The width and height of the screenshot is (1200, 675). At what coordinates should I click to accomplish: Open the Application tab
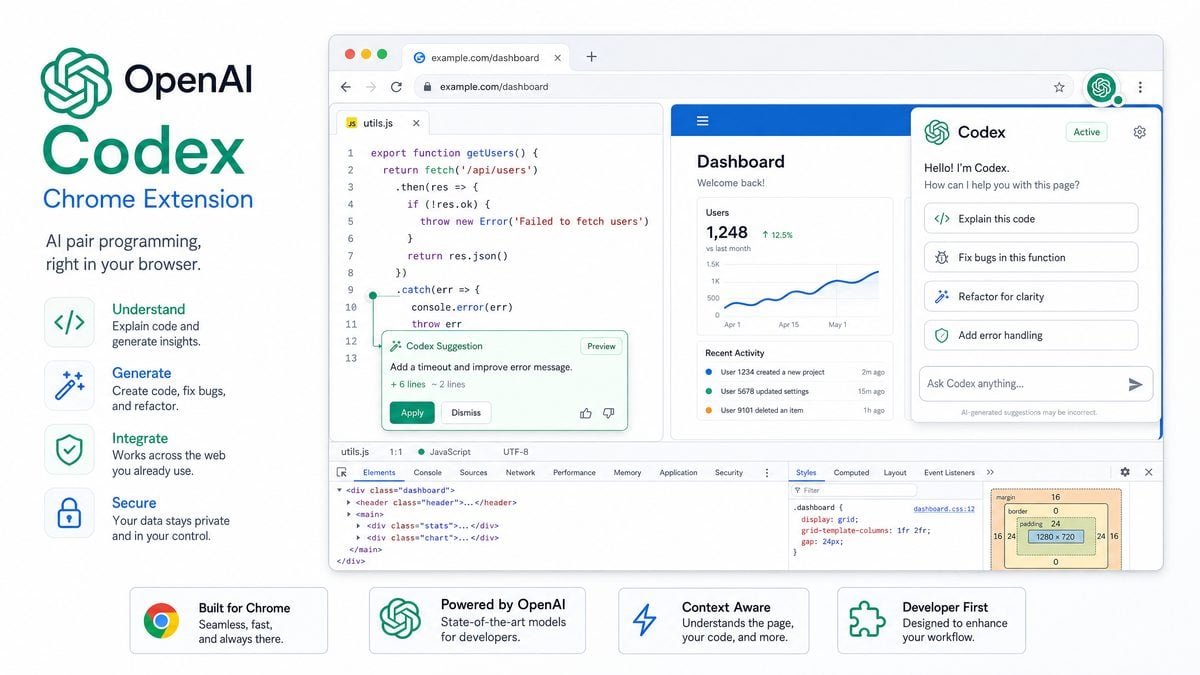tap(678, 472)
